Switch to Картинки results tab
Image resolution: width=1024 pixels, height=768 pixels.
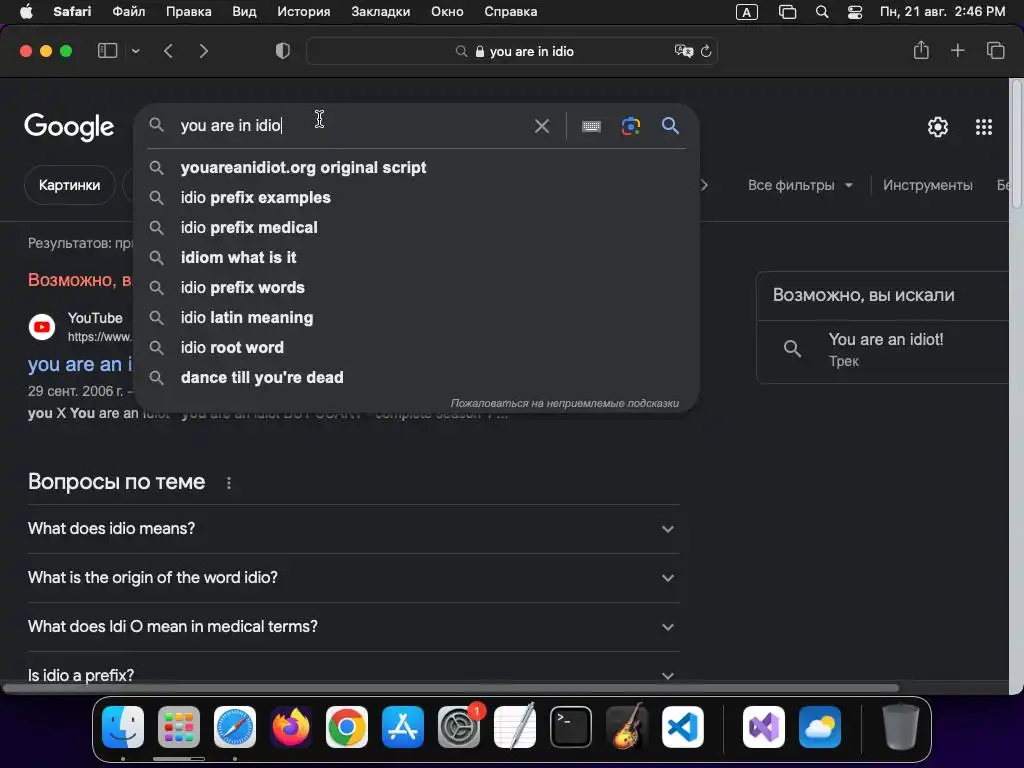pyautogui.click(x=69, y=185)
